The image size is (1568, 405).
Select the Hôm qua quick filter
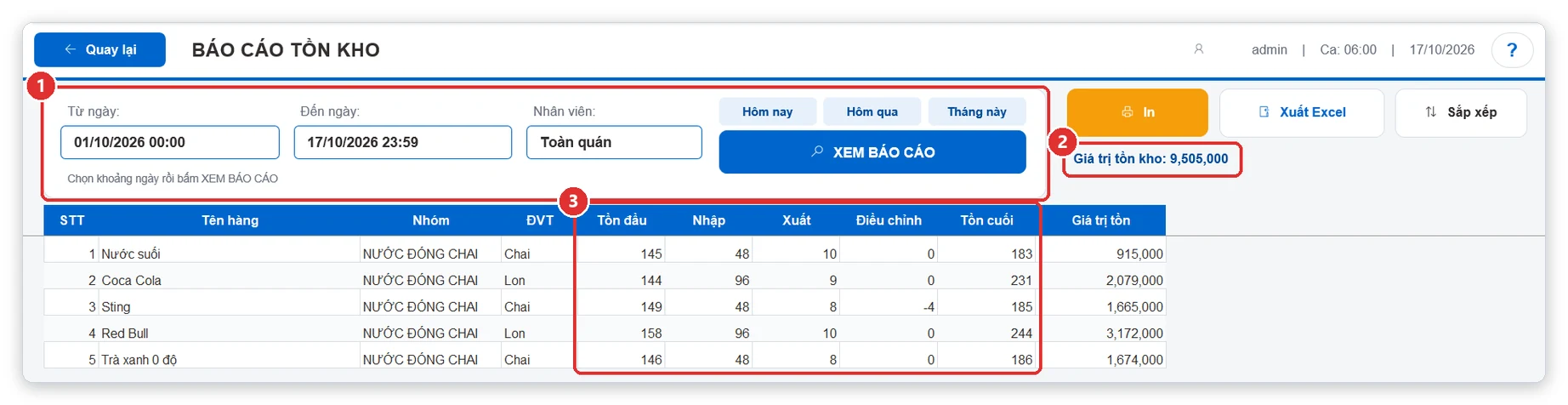point(872,111)
